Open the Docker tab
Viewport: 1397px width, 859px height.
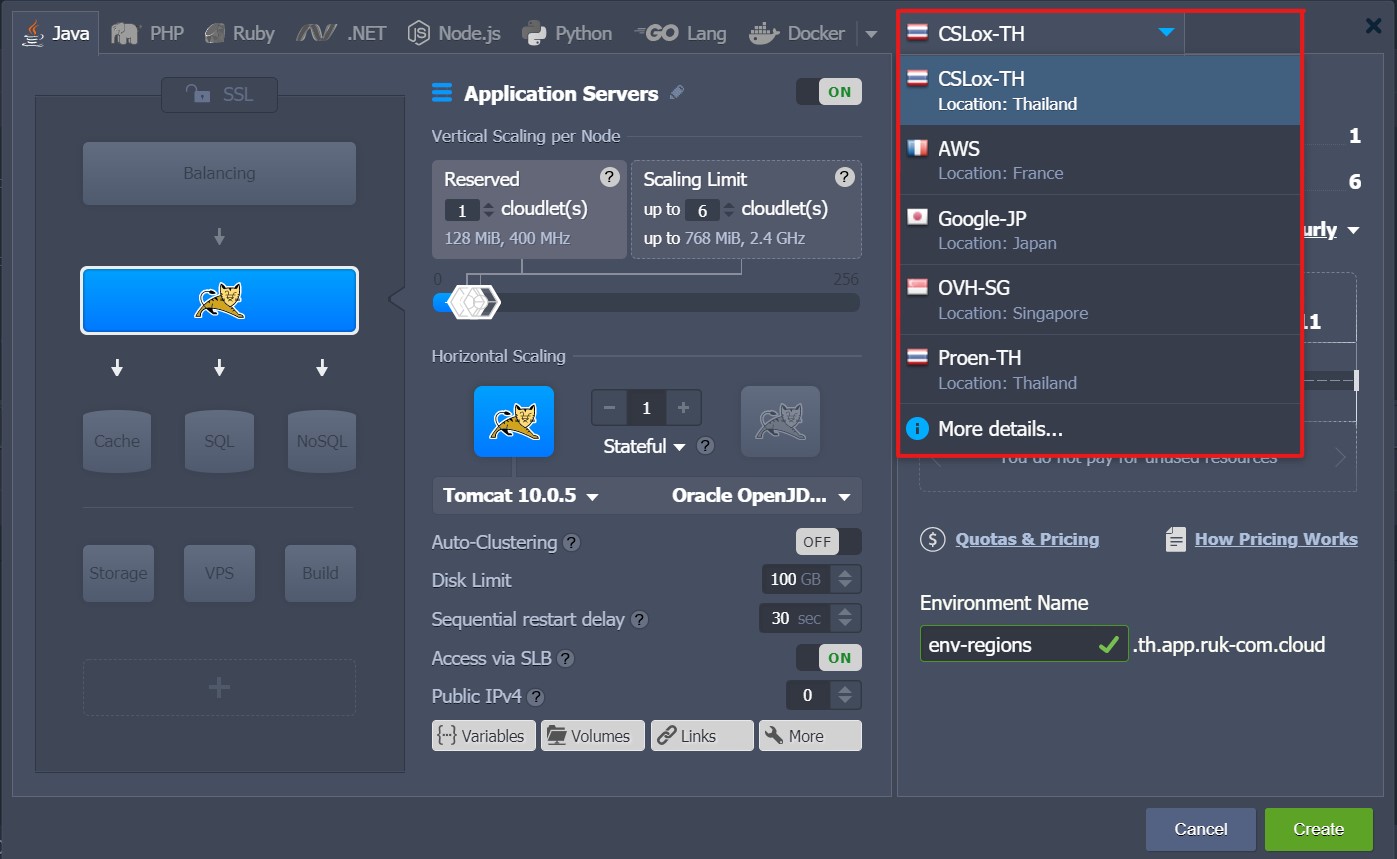coord(797,33)
